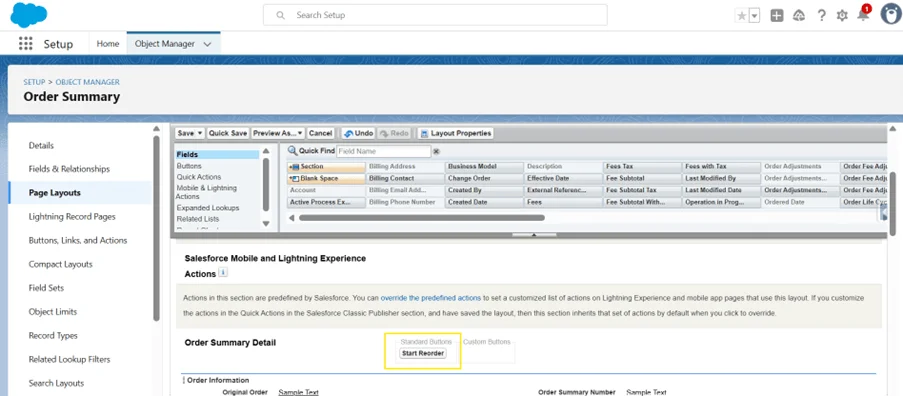The width and height of the screenshot is (903, 396).
Task: Click the palette horizontal scrollbar thumb
Action: pos(422,218)
